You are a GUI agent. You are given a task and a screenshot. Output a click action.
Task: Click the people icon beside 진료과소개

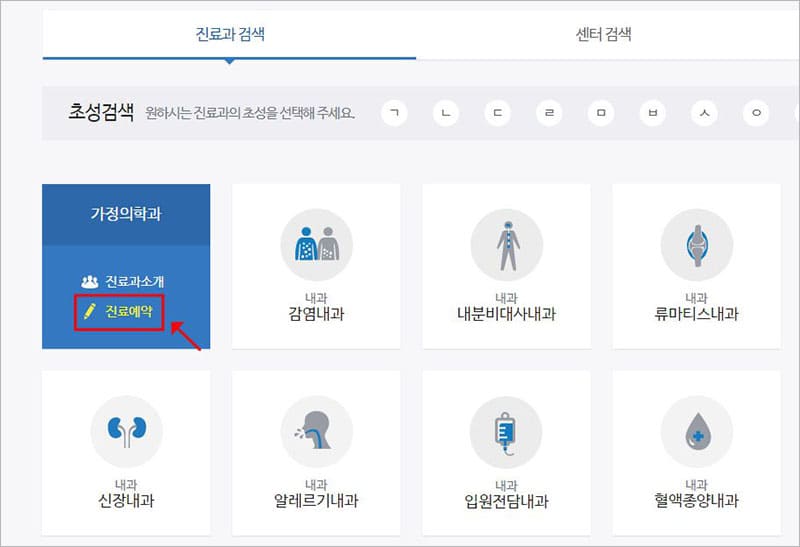point(88,282)
